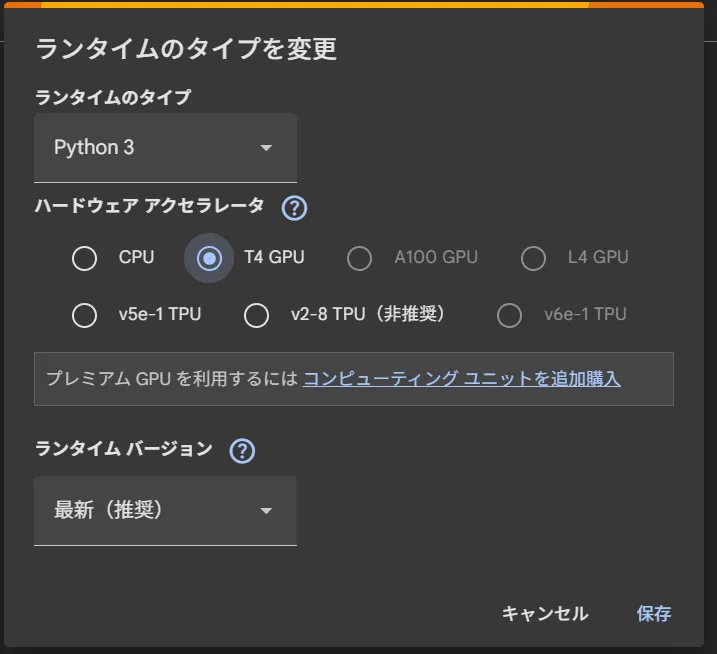
Task: Pick the v2-8 TPU（非推奨）option
Action: click(x=257, y=315)
